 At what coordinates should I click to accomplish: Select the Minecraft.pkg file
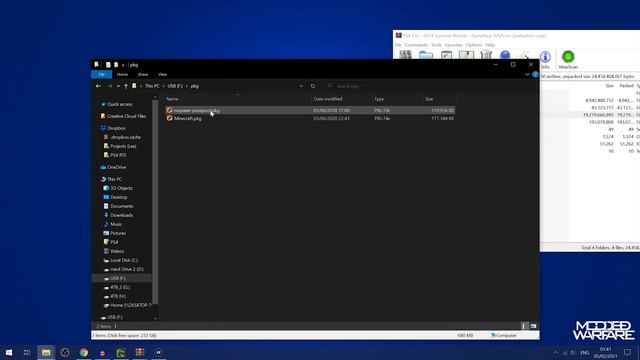[188, 118]
